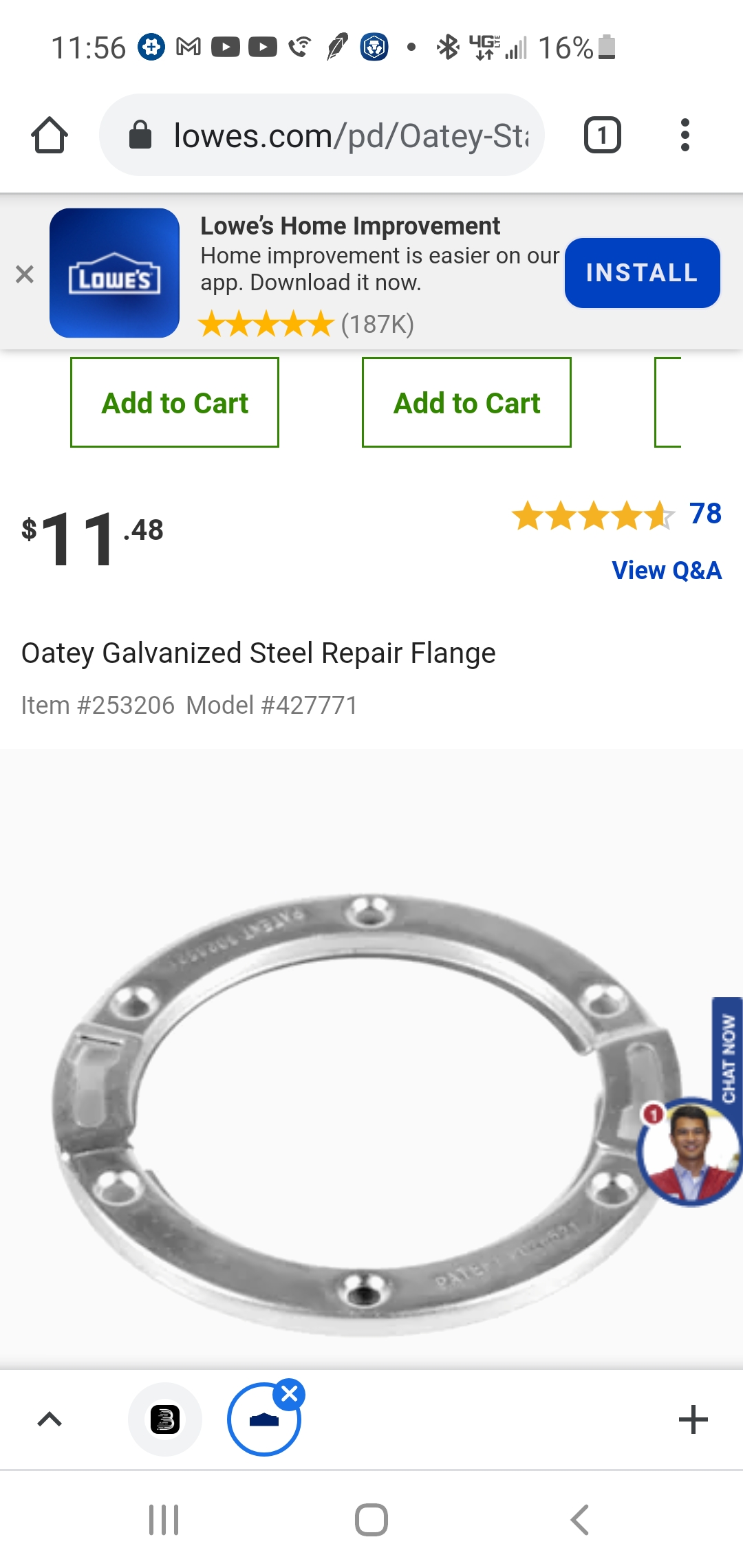The height and width of the screenshot is (1568, 743).
Task: Install the Lowe's Home Improvement app
Action: coord(642,273)
